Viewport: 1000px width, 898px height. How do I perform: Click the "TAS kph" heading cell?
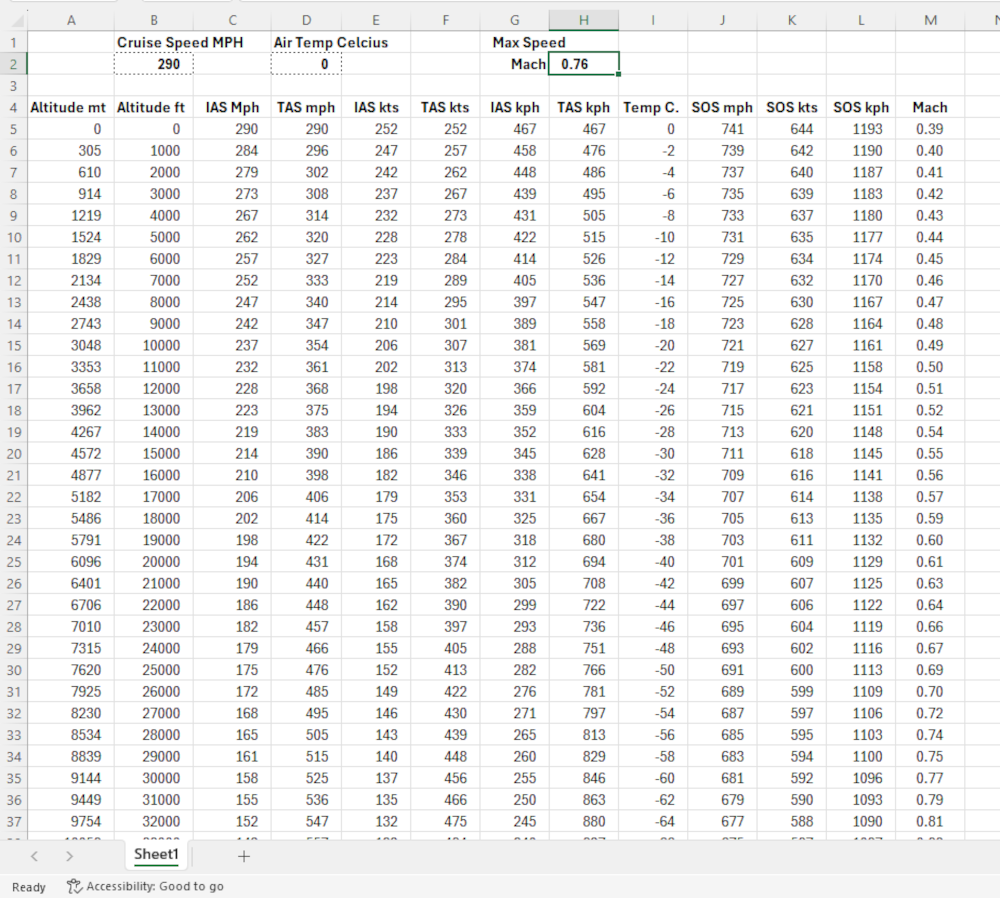[x=584, y=108]
